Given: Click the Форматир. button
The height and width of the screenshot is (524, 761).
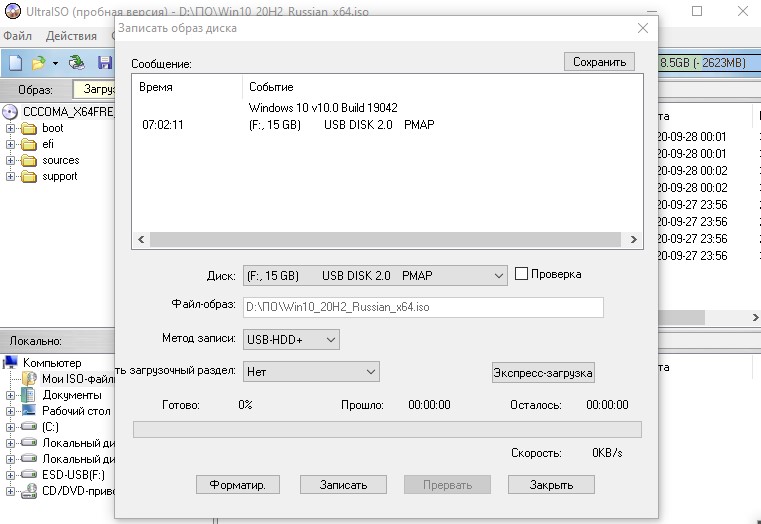Looking at the screenshot, I should coord(238,484).
